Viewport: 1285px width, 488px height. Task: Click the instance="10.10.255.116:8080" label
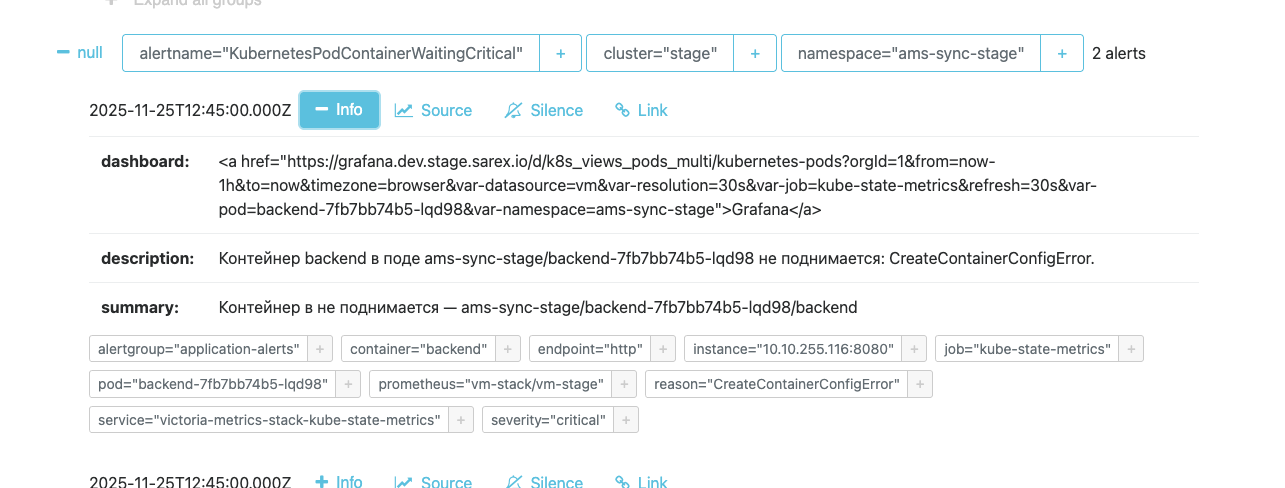click(x=793, y=349)
